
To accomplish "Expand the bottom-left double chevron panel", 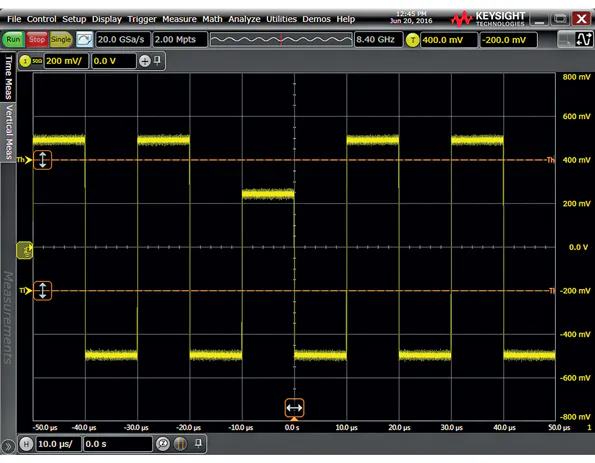I will (x=8, y=447).
